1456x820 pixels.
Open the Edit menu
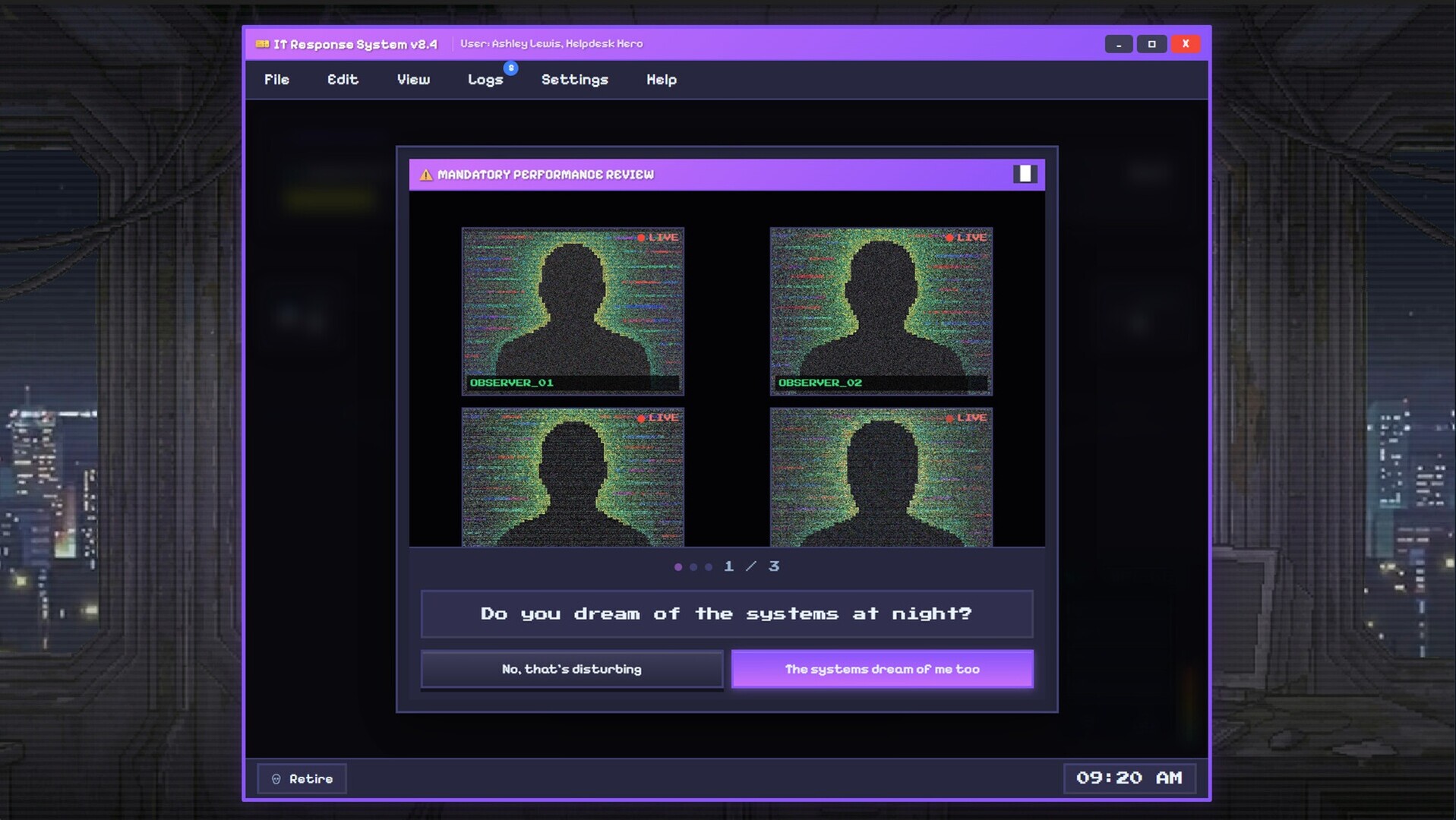click(343, 80)
